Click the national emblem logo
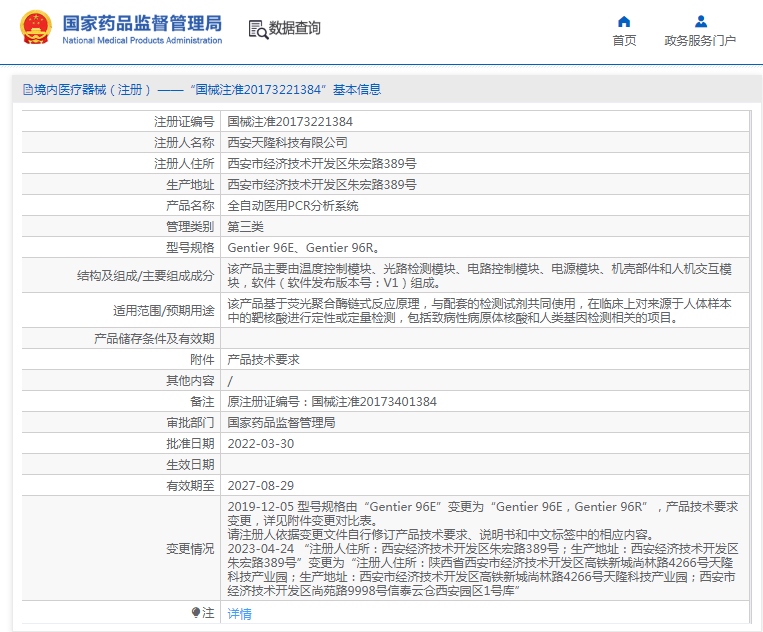This screenshot has width=763, height=632. tap(36, 27)
